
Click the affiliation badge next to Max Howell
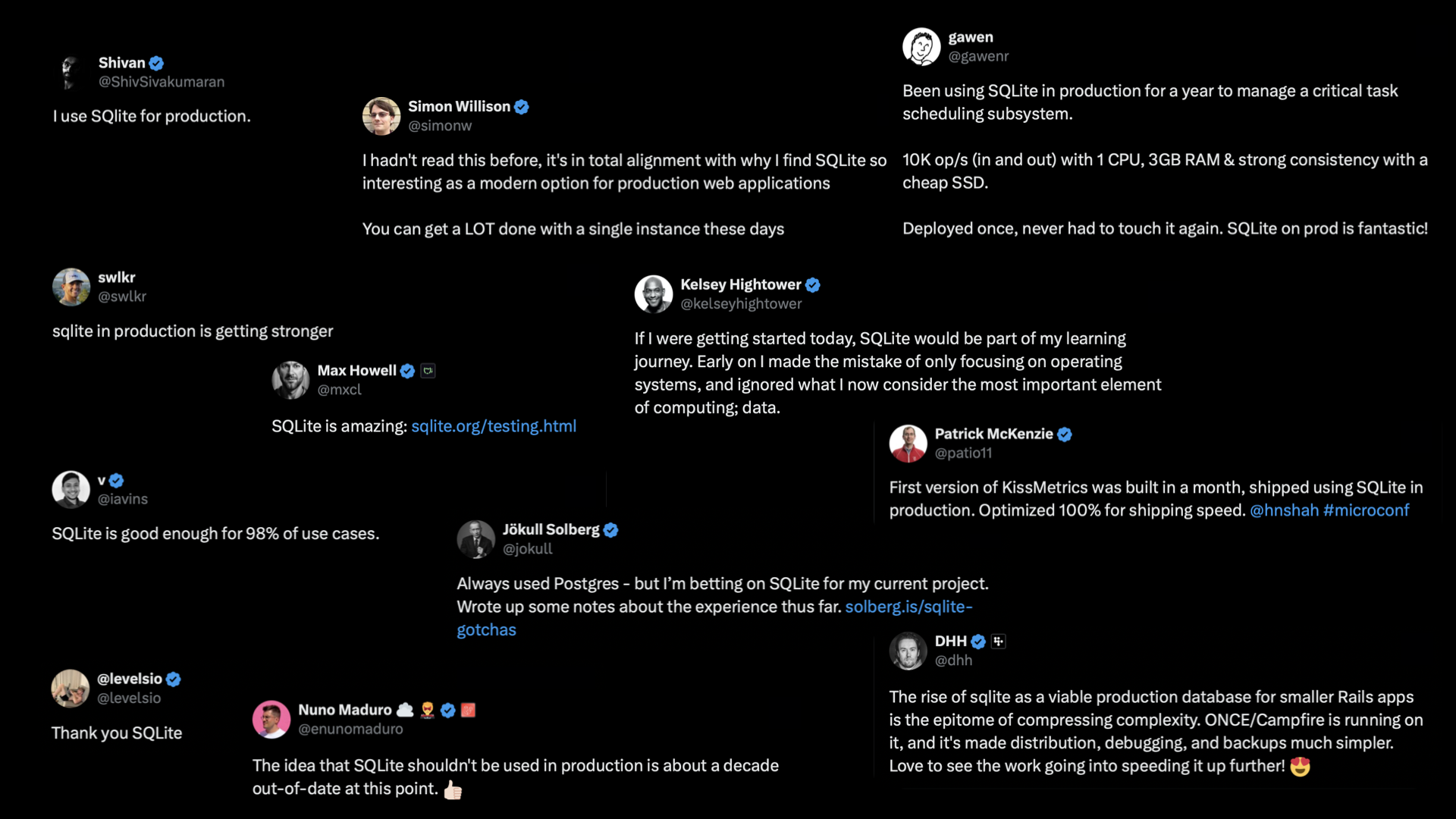[428, 371]
